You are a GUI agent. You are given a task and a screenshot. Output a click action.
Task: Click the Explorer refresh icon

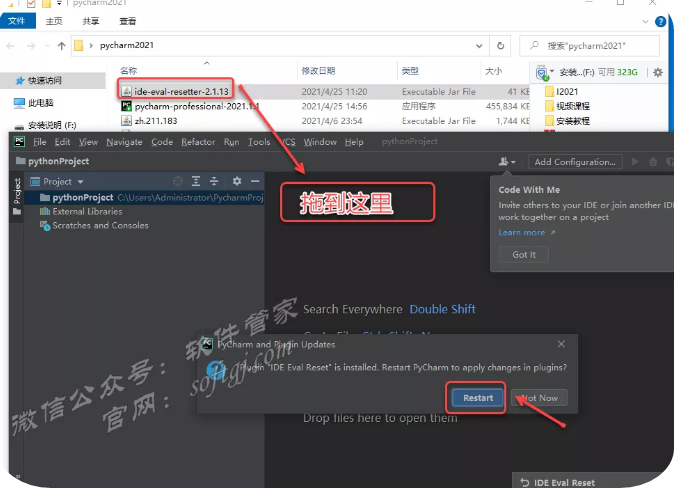click(500, 45)
